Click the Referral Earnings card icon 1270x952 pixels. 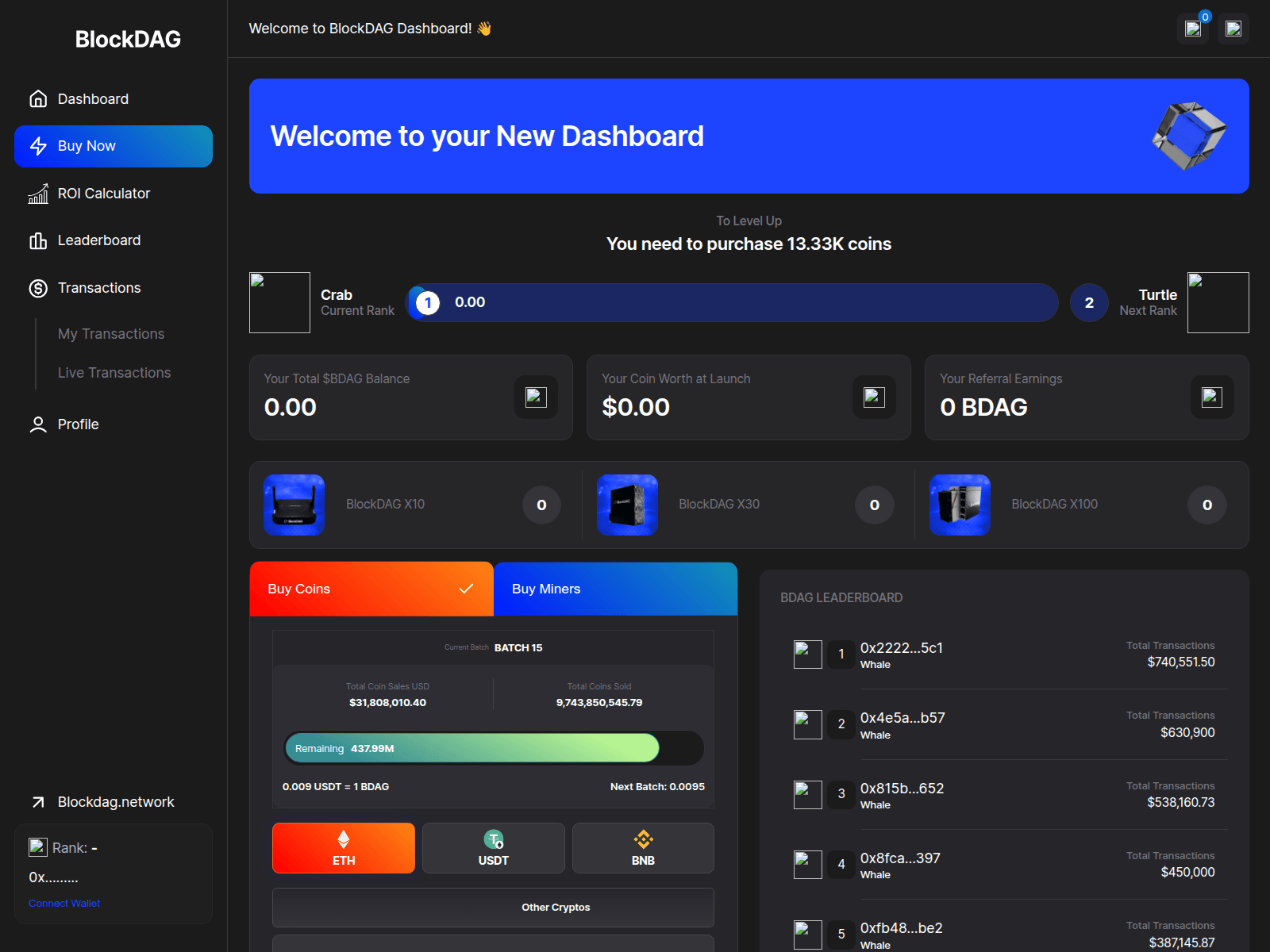(1212, 397)
